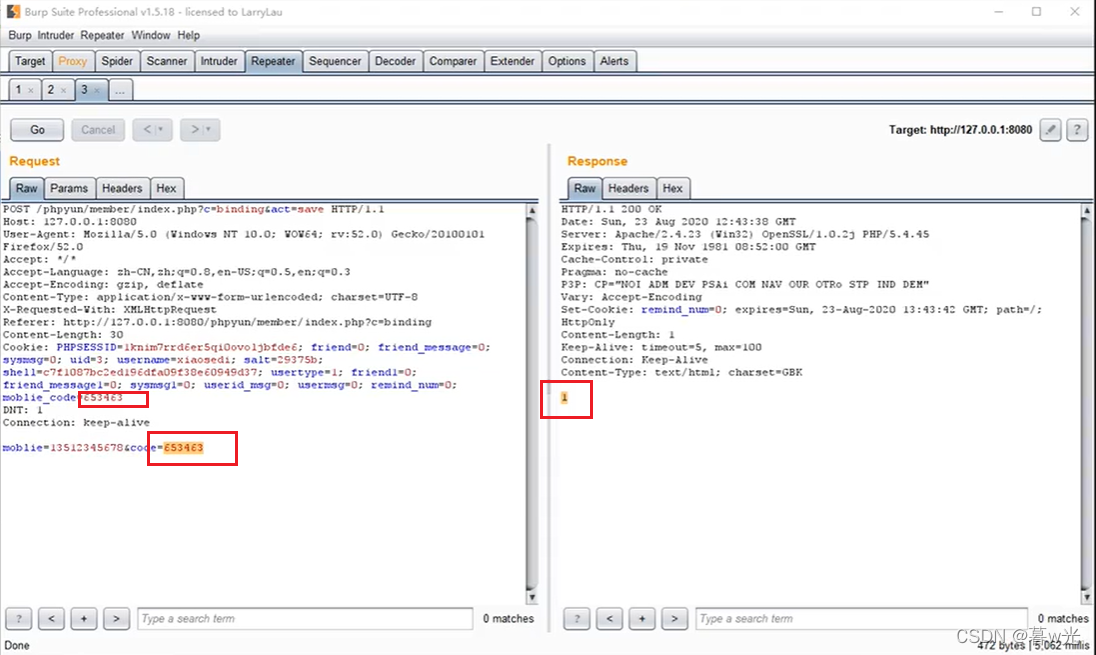Click request pane scrollbar down arrow
Viewport: 1096px width, 655px height.
coord(532,597)
